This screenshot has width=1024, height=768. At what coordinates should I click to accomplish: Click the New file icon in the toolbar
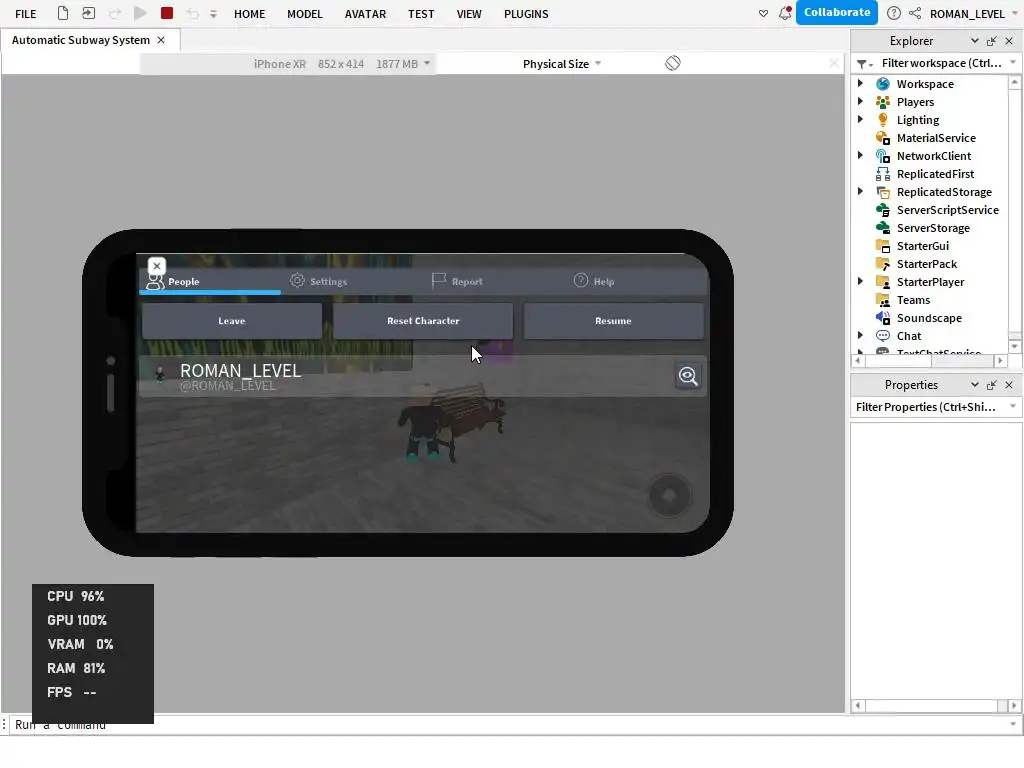63,13
